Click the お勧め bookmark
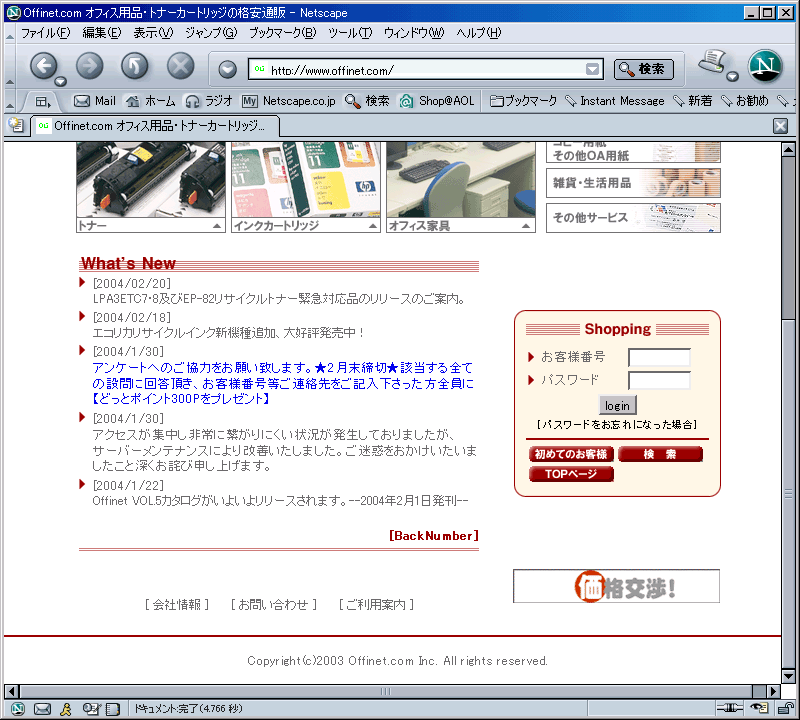The image size is (800, 720). pos(744,101)
